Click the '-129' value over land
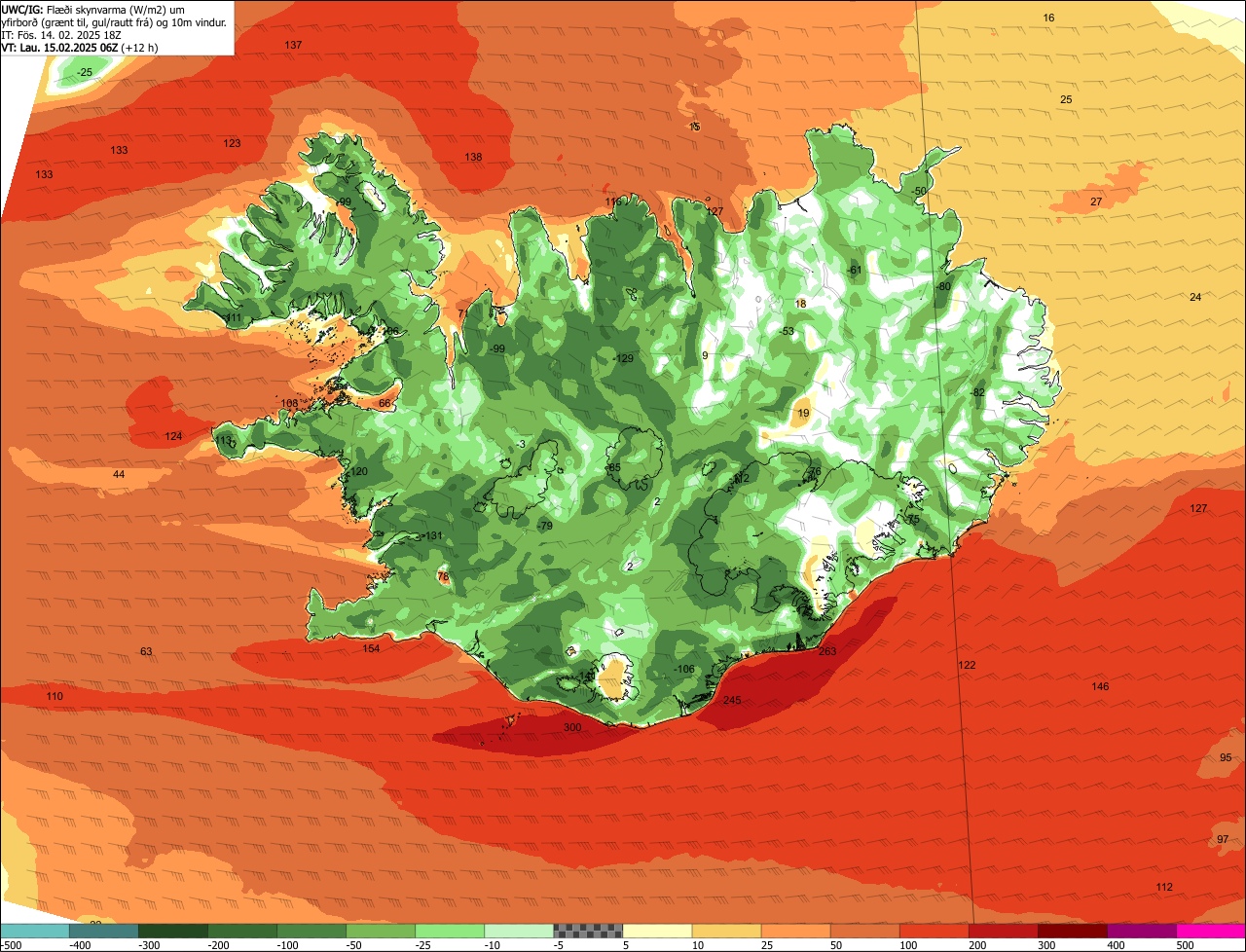 623,358
